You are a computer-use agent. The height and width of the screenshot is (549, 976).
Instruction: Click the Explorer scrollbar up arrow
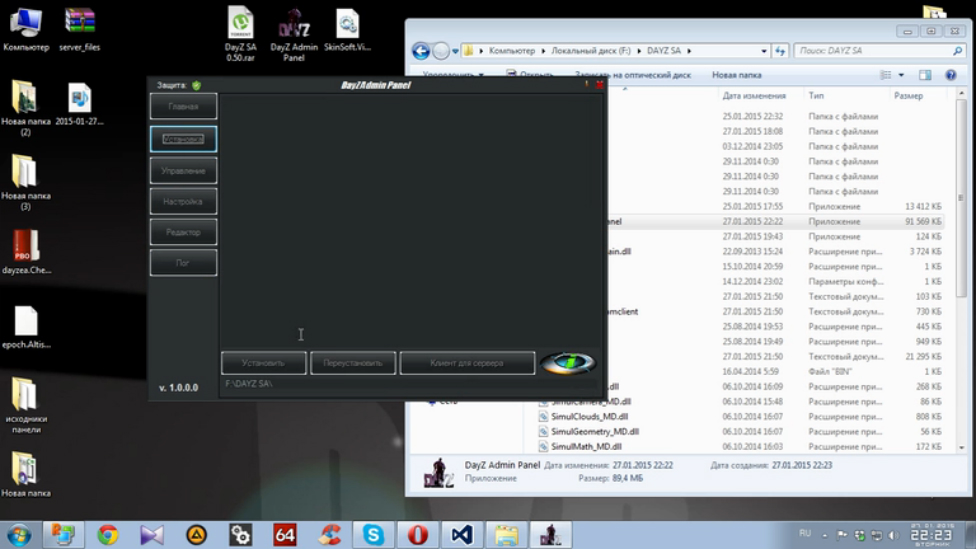[962, 93]
